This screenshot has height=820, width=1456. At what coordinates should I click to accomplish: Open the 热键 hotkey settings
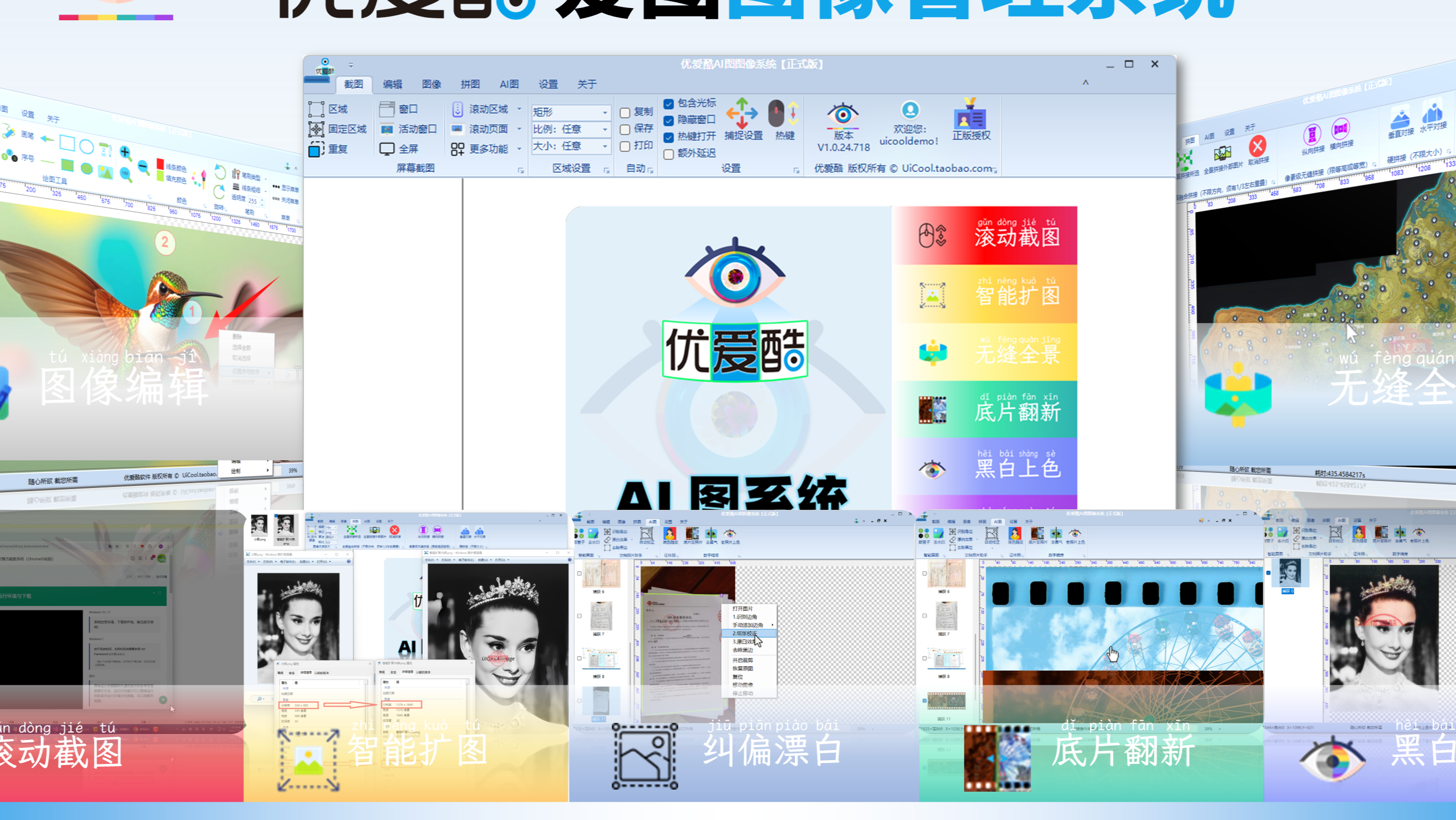pos(784,120)
